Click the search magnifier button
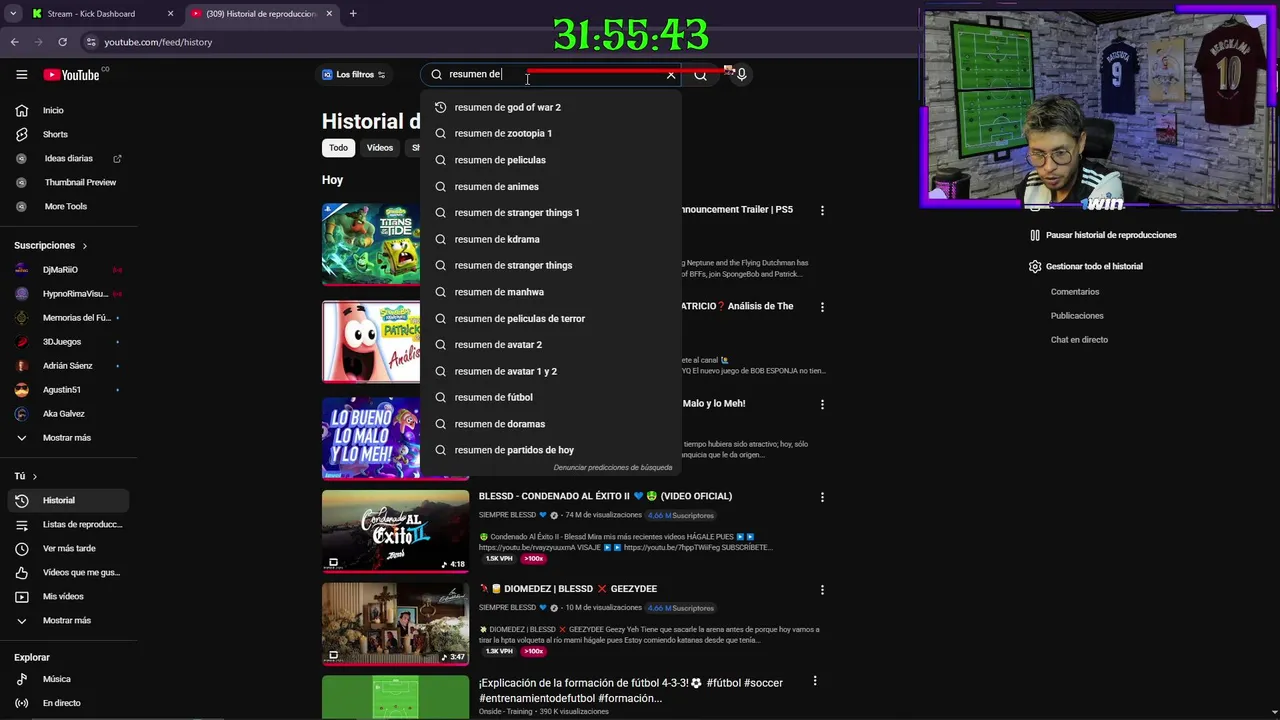This screenshot has width=1280, height=720. pyautogui.click(x=701, y=74)
